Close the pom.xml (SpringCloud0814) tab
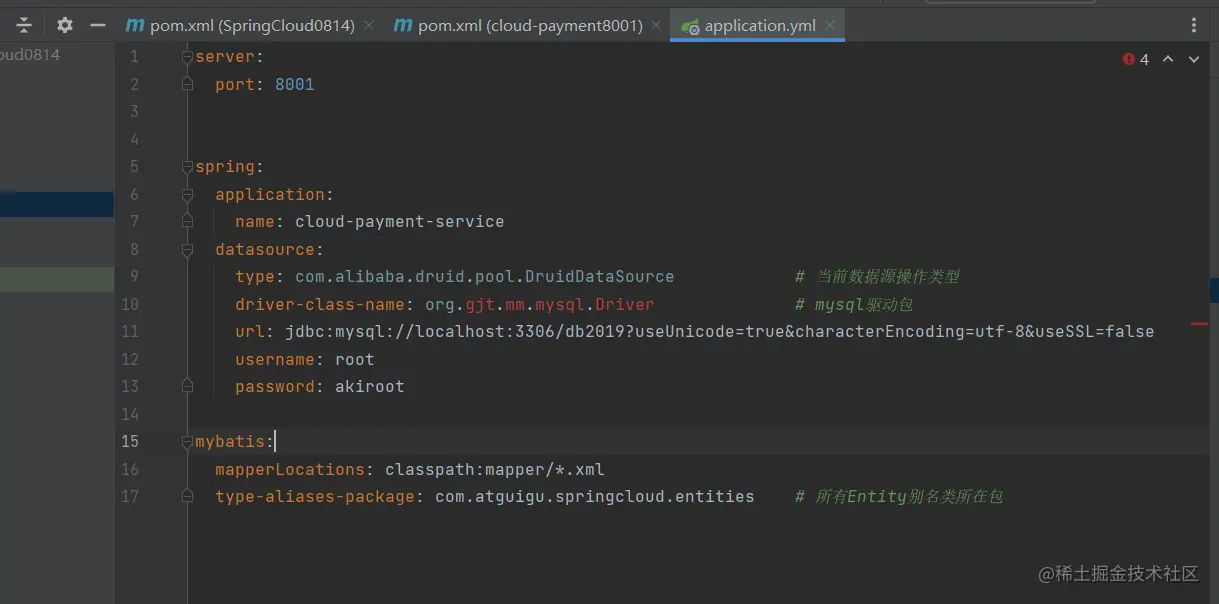Viewport: 1219px width, 604px height. pos(370,26)
